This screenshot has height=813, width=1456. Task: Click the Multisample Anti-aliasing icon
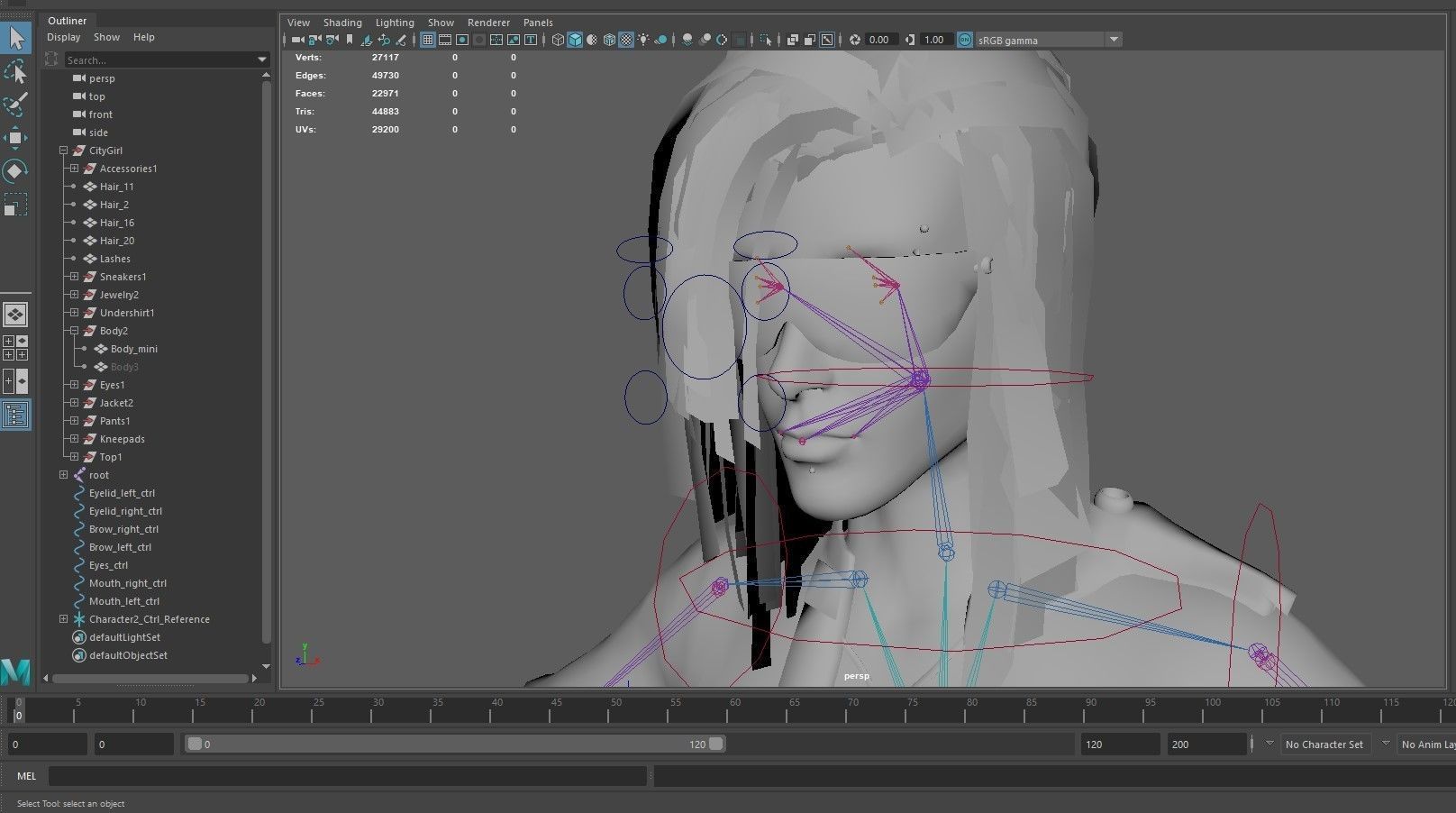pyautogui.click(x=722, y=40)
